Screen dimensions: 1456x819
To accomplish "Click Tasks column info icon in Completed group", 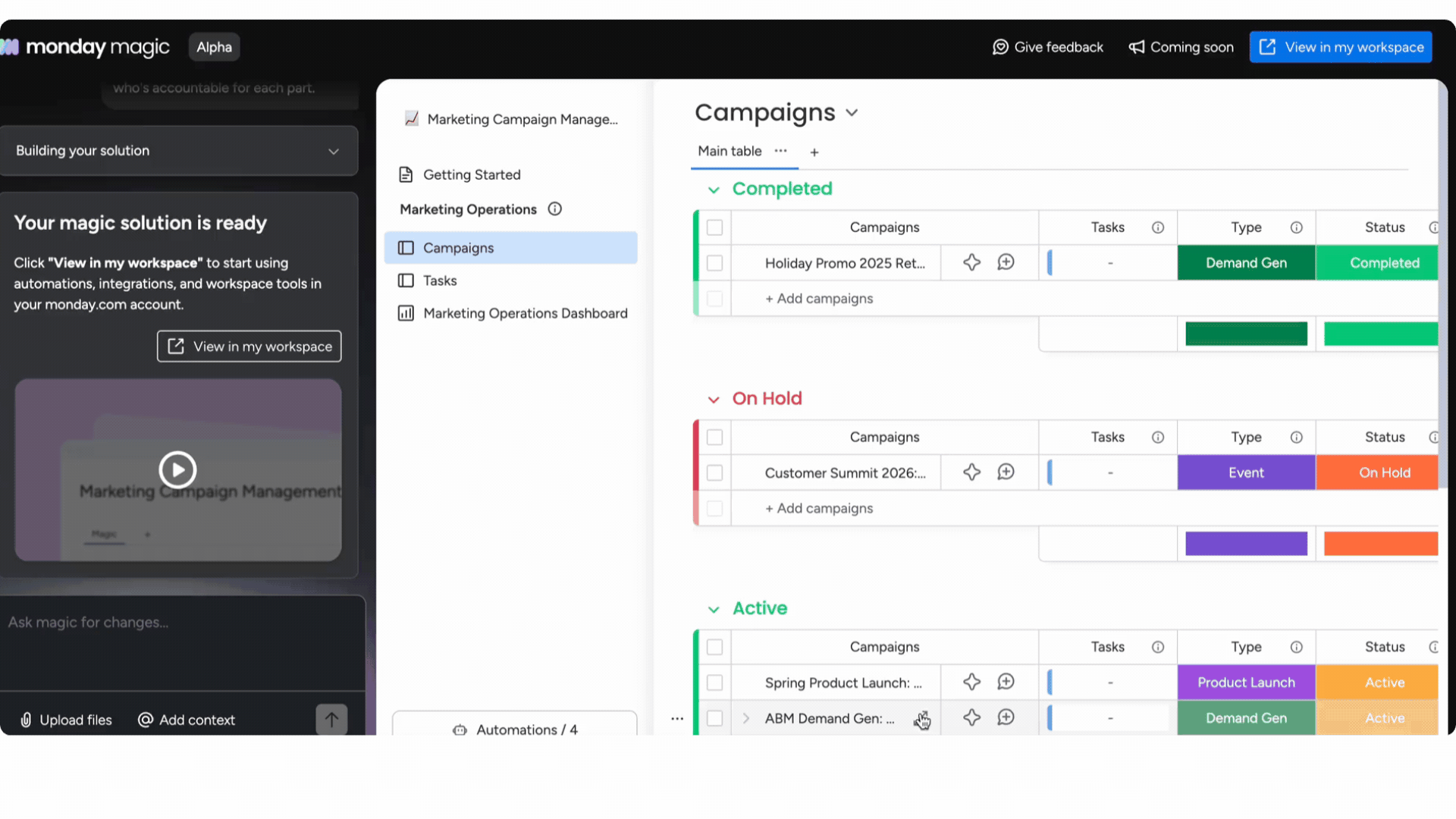I will click(1158, 227).
